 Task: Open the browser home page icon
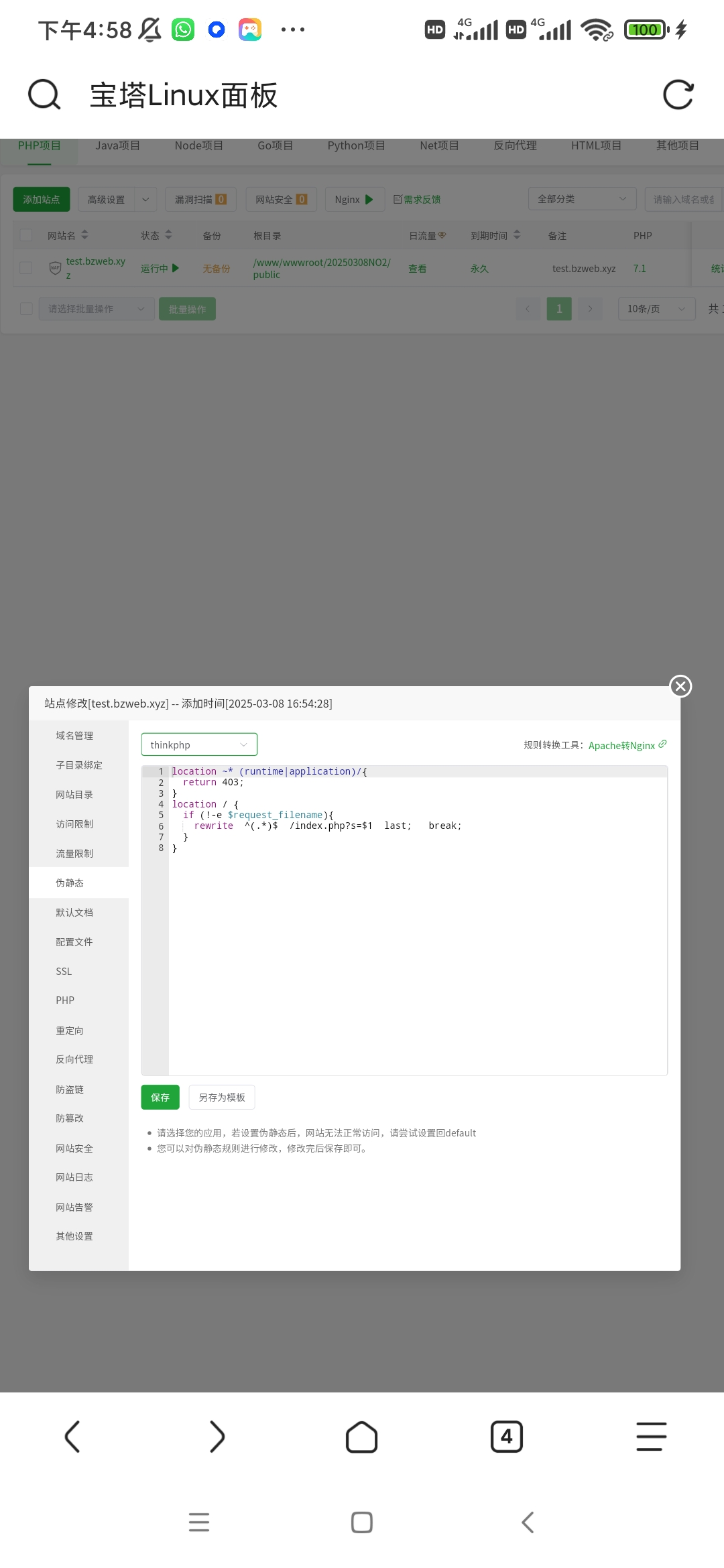tap(362, 1437)
